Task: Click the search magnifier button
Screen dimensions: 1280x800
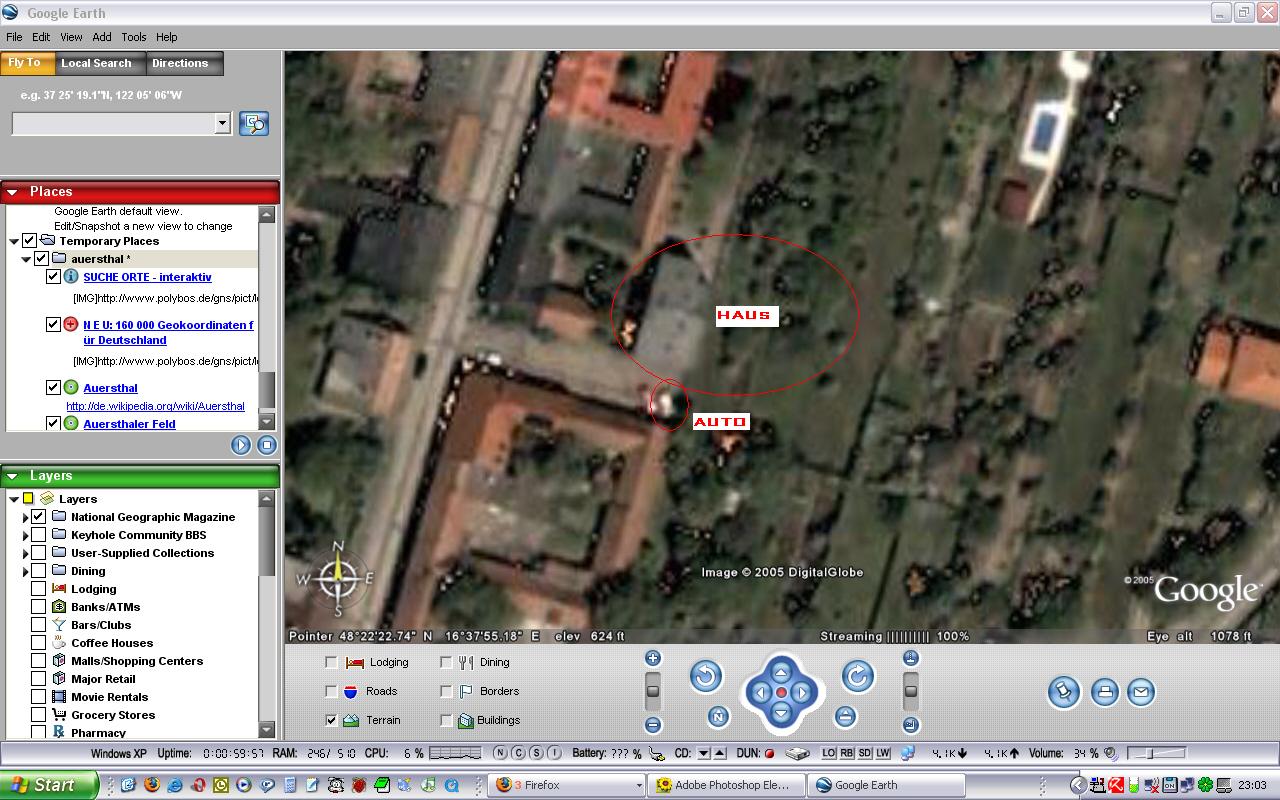Action: pos(254,123)
